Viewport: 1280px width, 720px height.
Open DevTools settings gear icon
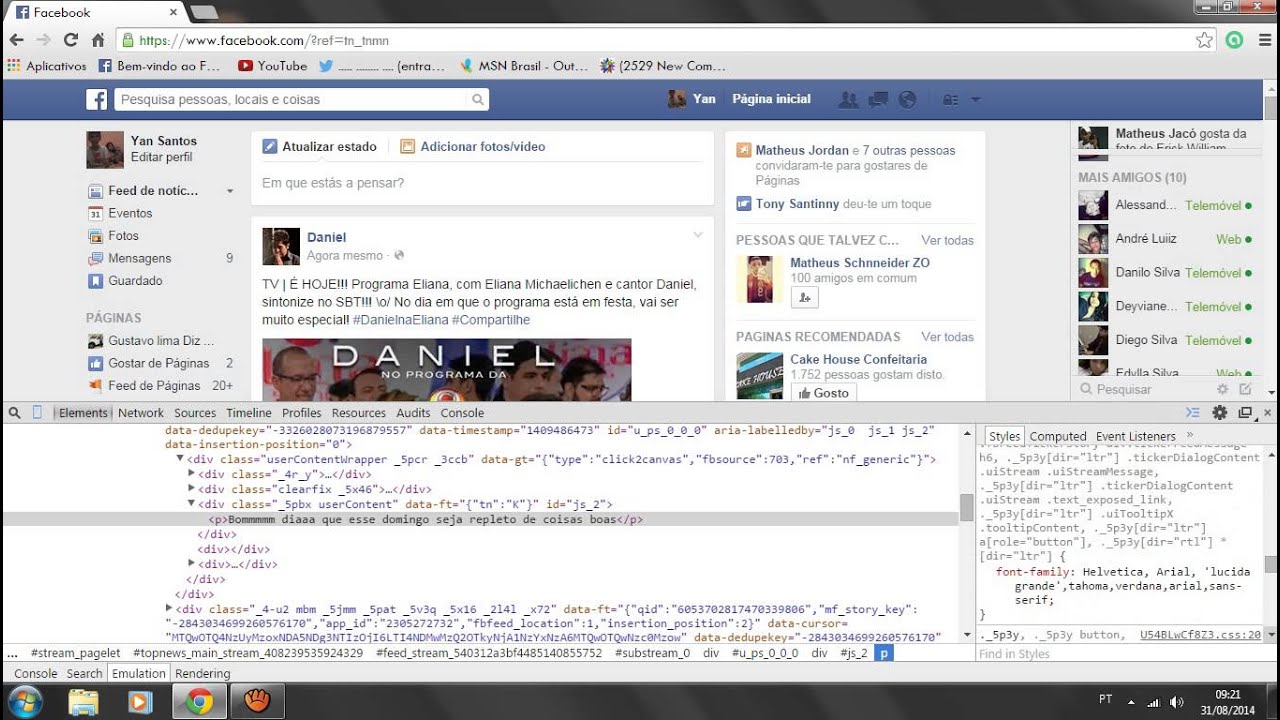point(1219,412)
